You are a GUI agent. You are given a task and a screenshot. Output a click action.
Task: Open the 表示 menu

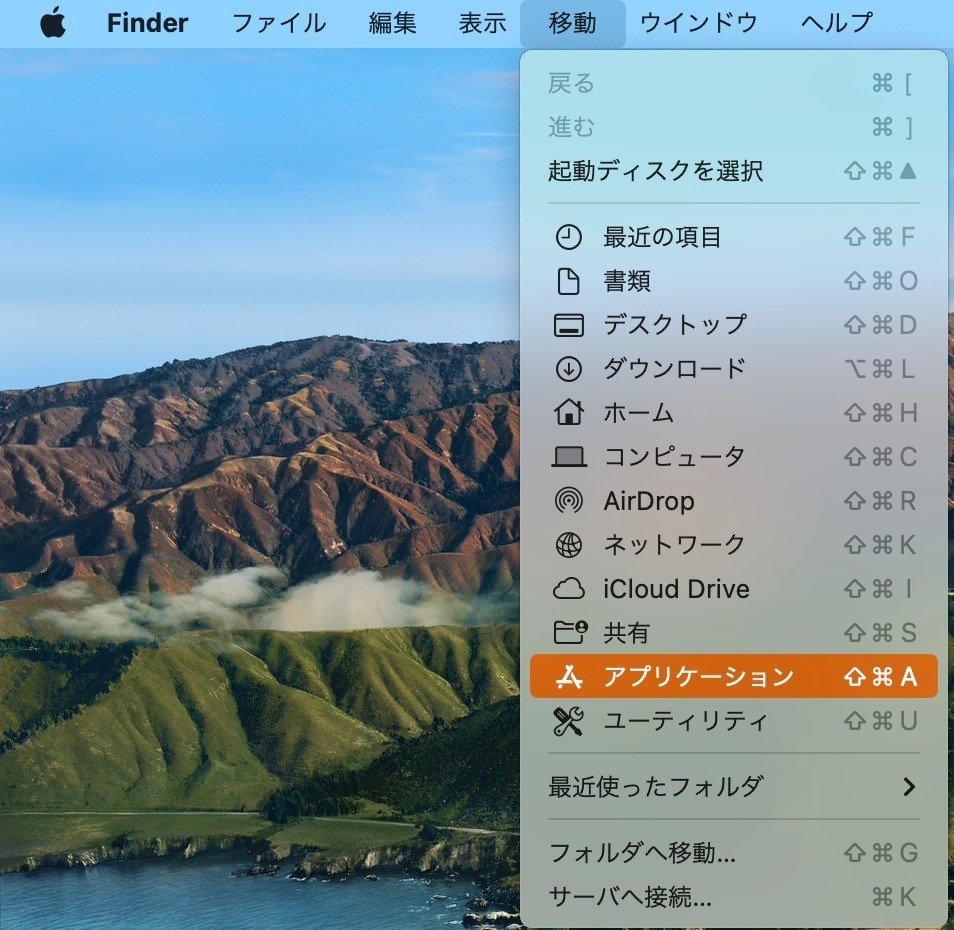[482, 23]
